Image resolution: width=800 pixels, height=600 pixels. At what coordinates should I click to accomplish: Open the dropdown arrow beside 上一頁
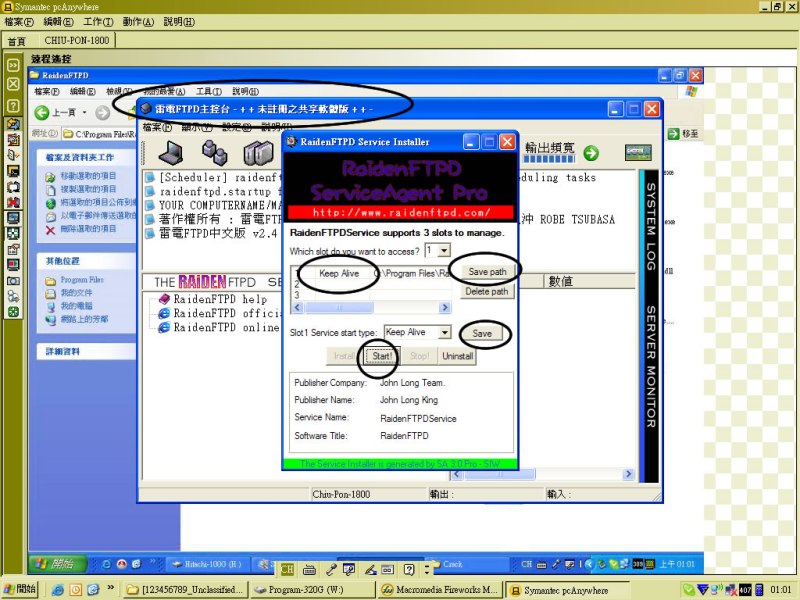(84, 112)
